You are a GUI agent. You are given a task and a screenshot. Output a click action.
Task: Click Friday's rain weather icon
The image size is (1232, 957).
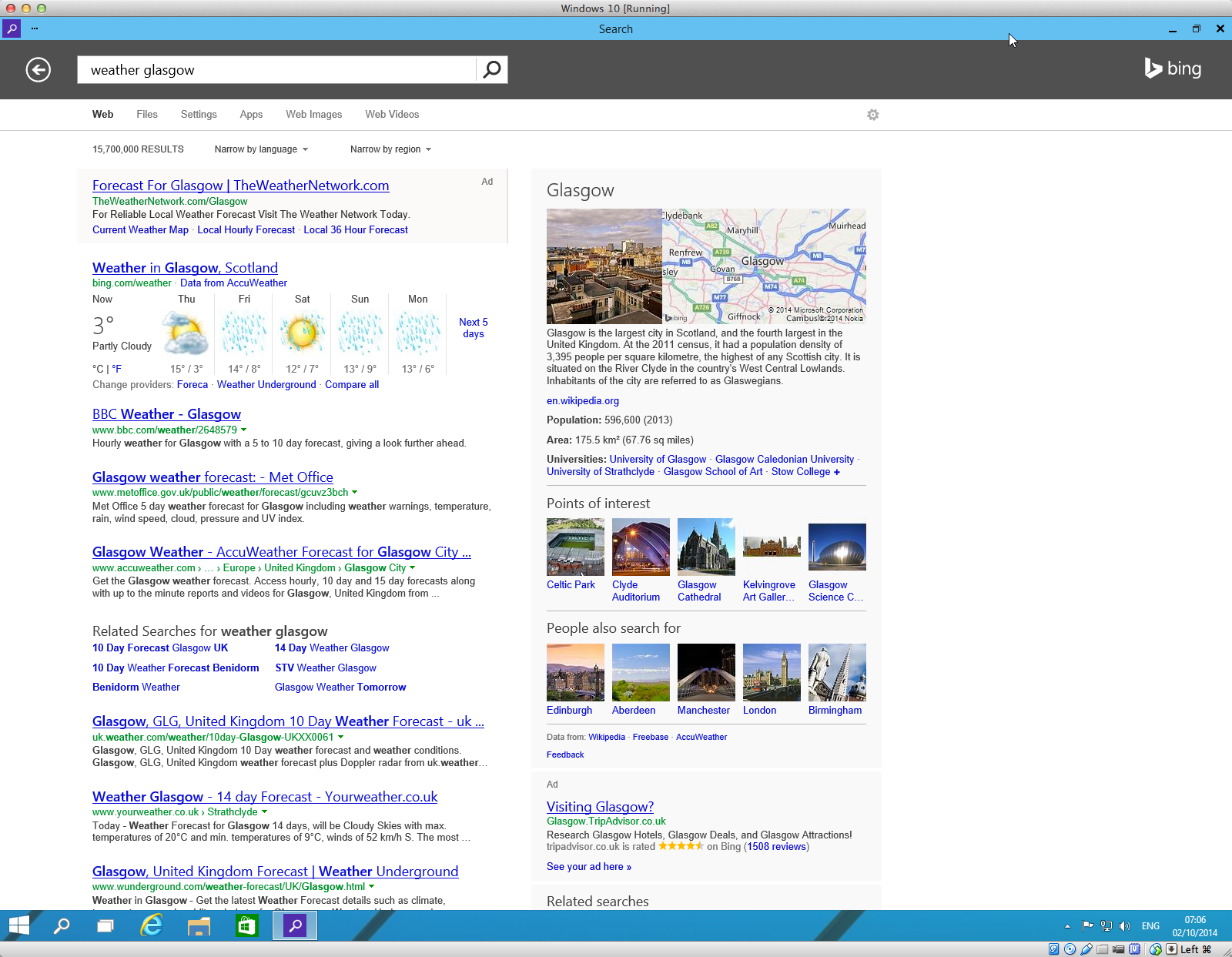(x=244, y=333)
